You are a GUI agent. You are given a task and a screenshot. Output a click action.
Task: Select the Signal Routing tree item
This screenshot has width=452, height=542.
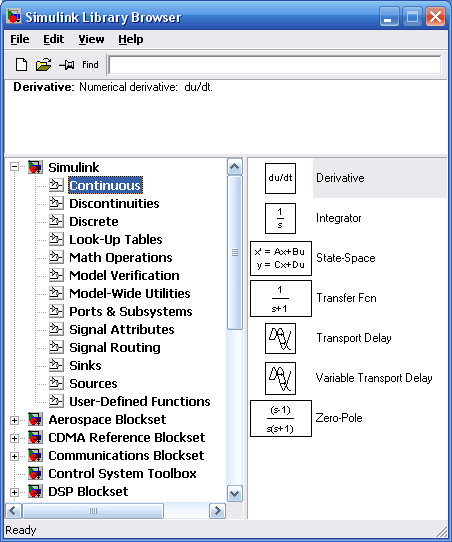click(115, 347)
